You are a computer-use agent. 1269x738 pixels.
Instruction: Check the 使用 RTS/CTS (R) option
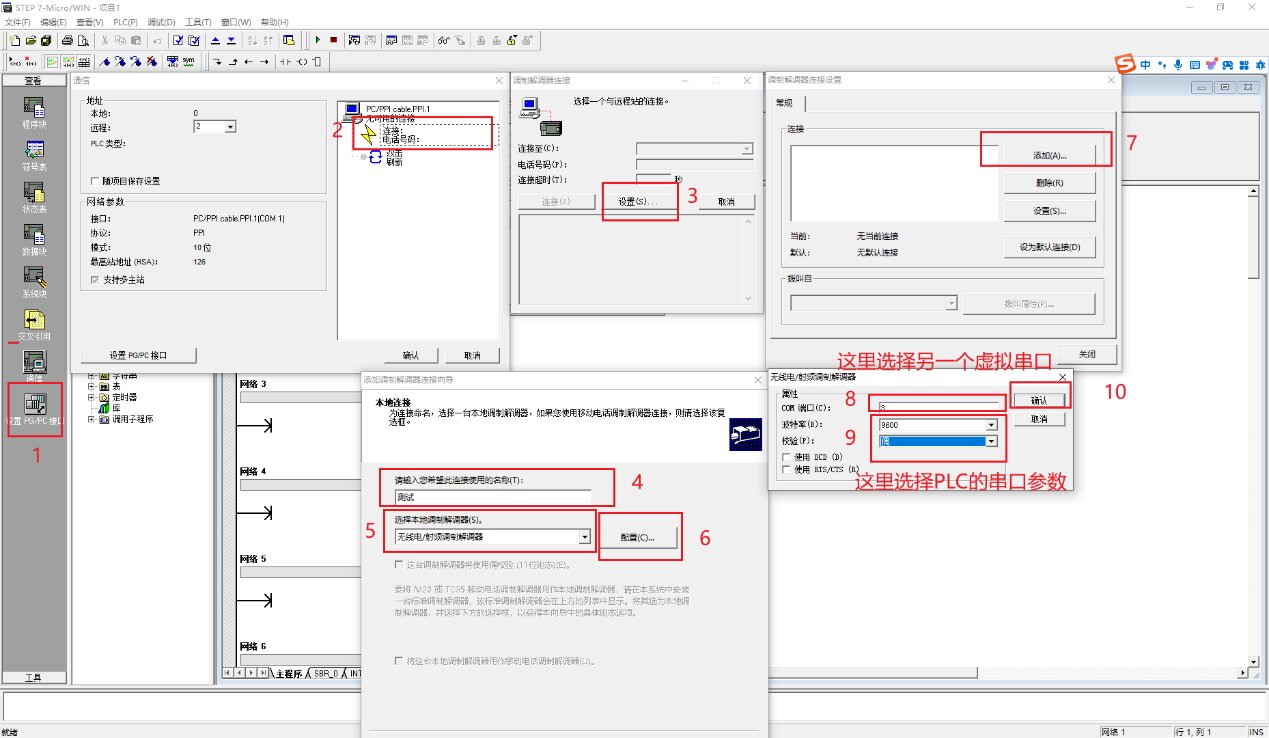point(785,468)
